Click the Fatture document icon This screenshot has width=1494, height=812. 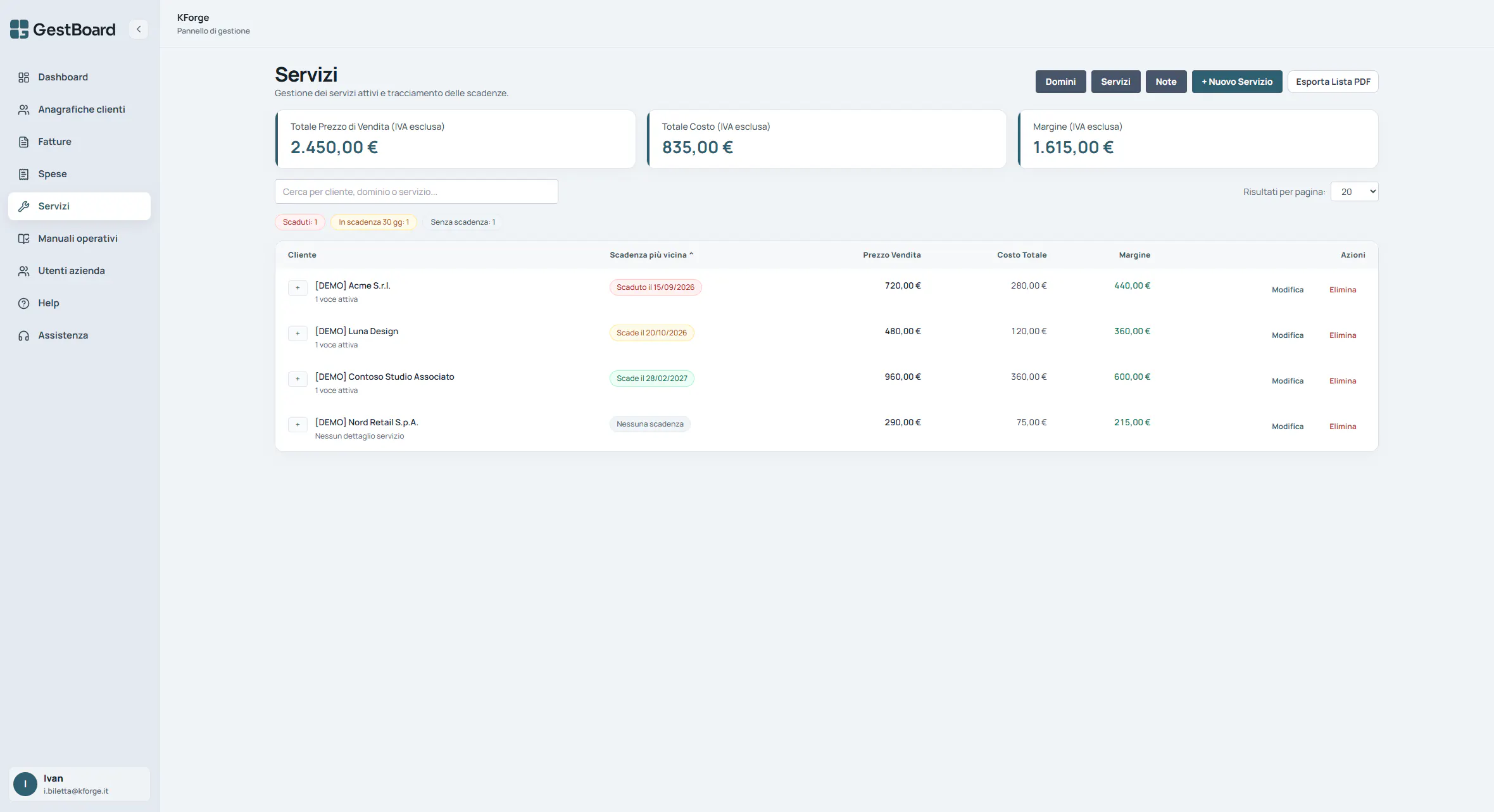(x=23, y=142)
